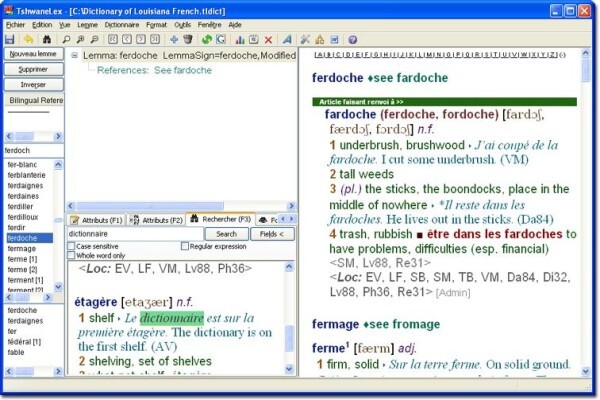
Task: Open the Format menu
Action: point(157,25)
